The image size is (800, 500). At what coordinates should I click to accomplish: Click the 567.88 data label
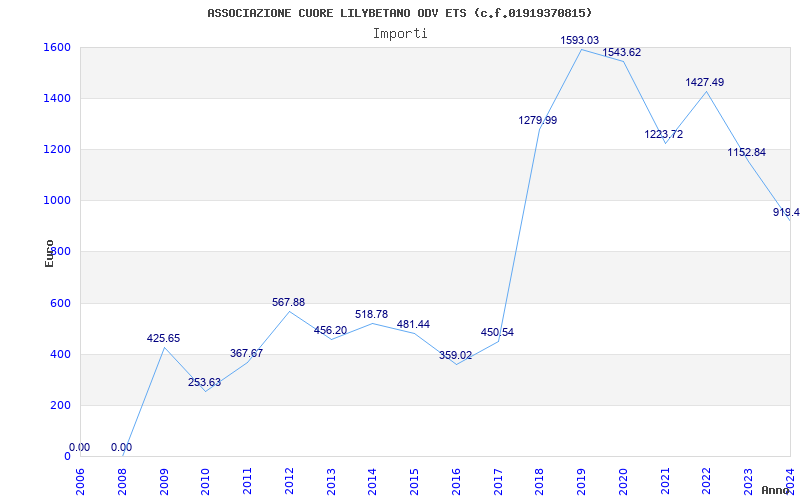[288, 303]
